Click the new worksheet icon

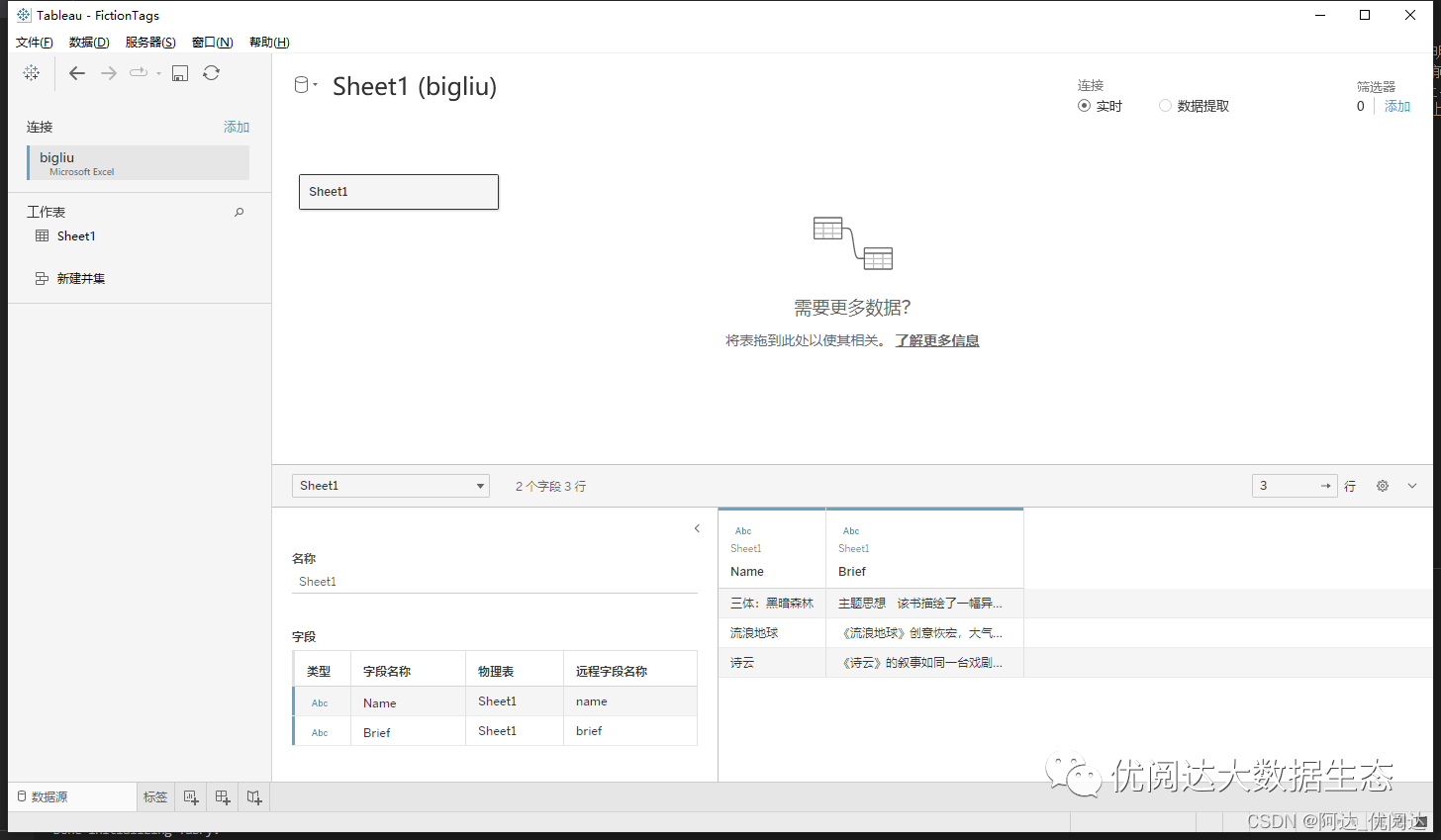point(191,797)
